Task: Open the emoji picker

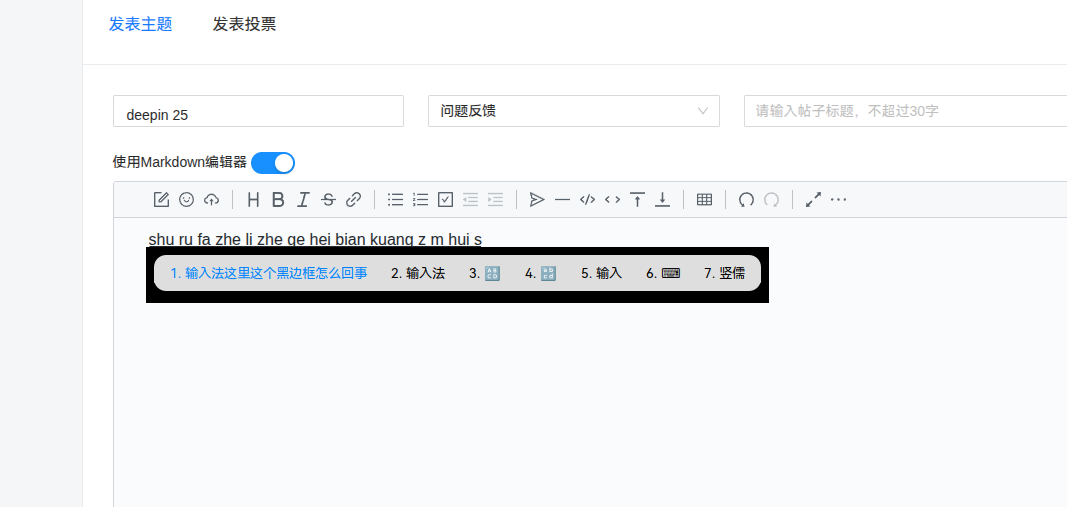Action: (186, 199)
